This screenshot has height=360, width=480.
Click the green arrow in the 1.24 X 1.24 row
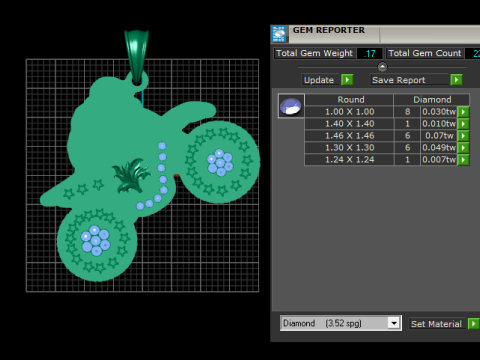pos(463,160)
